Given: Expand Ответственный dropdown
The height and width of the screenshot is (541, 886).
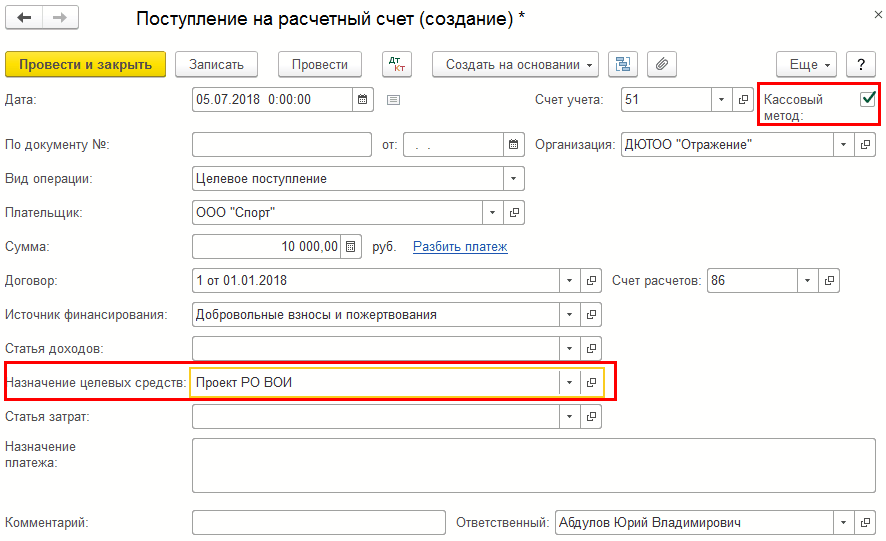Looking at the screenshot, I should tap(844, 523).
